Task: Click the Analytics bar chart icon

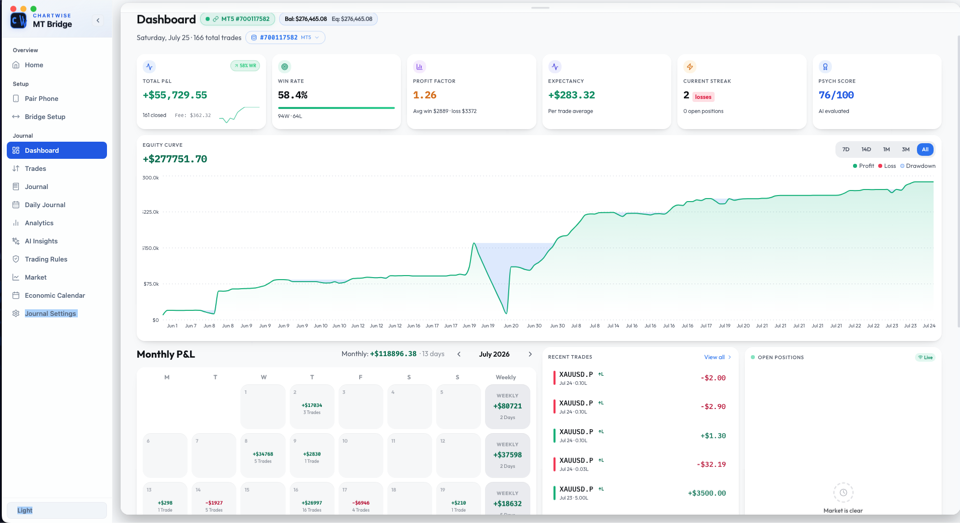Action: pyautogui.click(x=16, y=223)
